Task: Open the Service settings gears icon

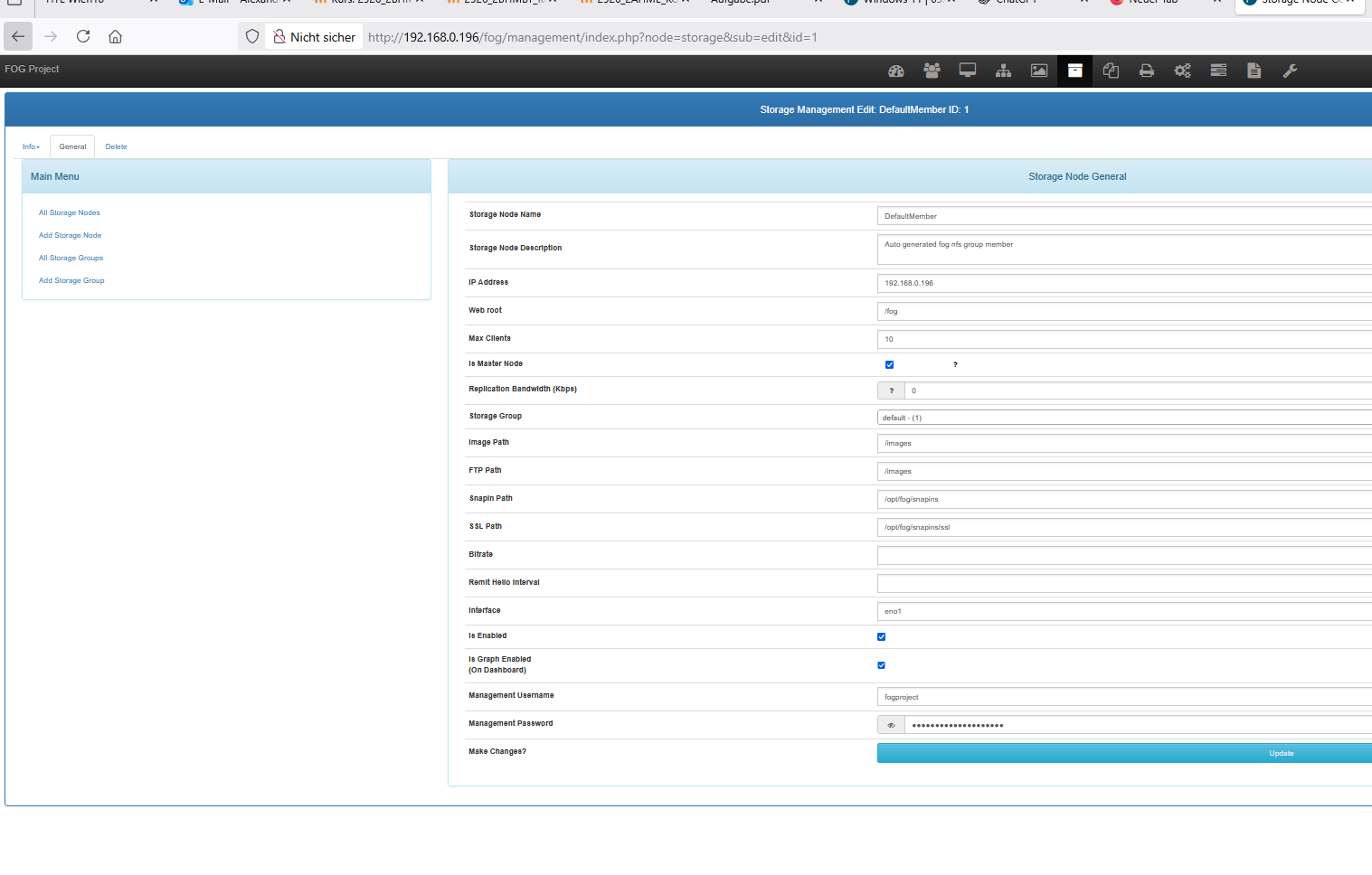Action: point(1182,71)
